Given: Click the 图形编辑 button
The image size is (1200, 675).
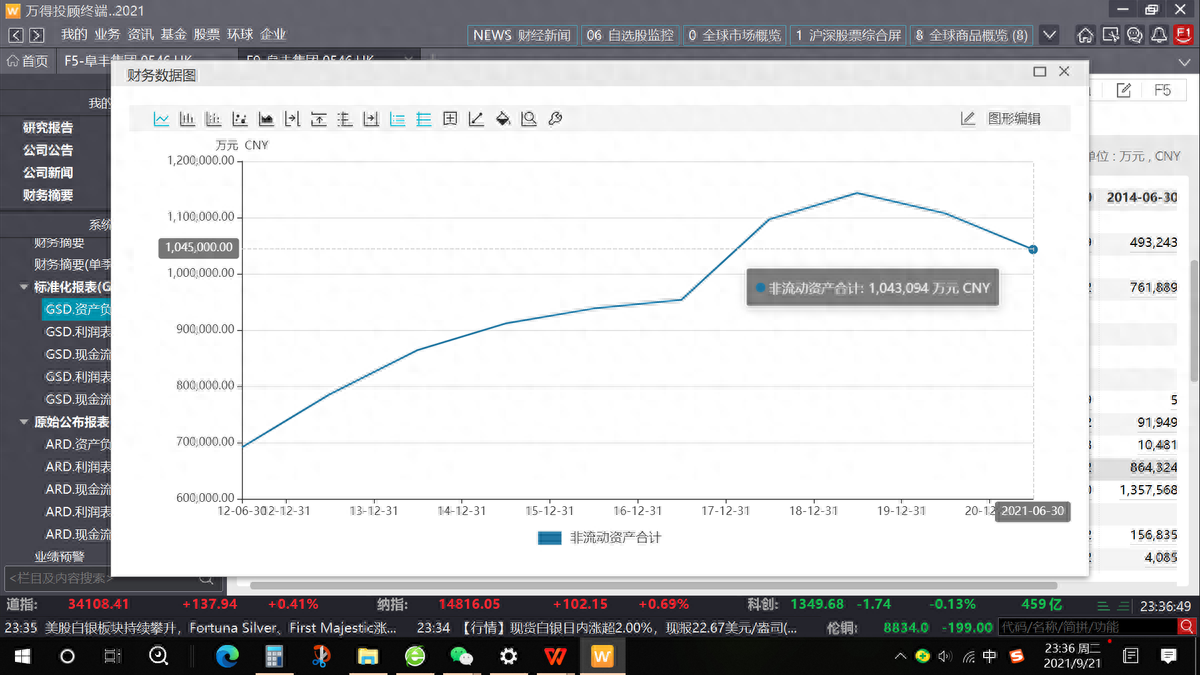Looking at the screenshot, I should pyautogui.click(x=1001, y=119).
